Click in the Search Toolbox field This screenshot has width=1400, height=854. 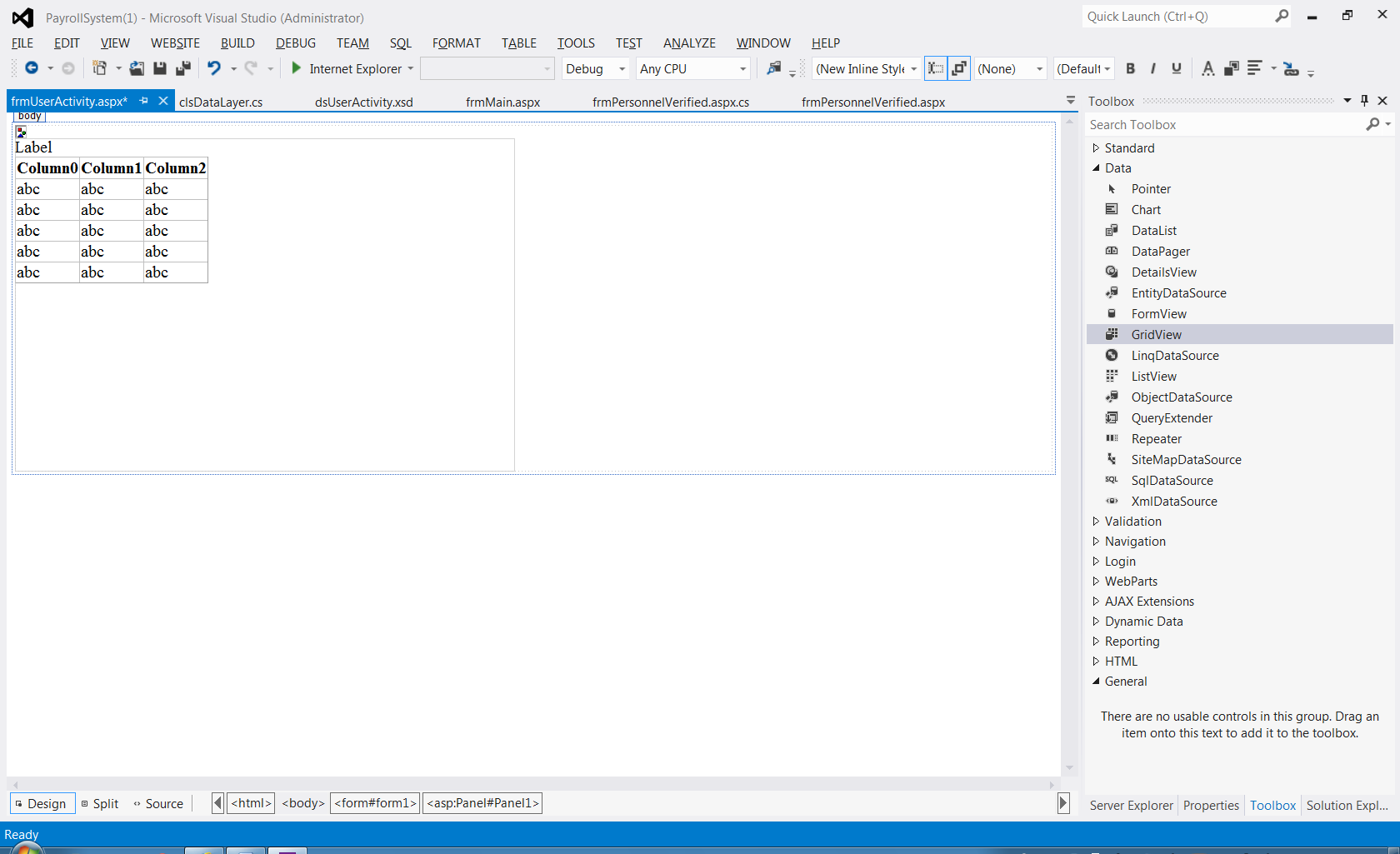click(x=1225, y=124)
